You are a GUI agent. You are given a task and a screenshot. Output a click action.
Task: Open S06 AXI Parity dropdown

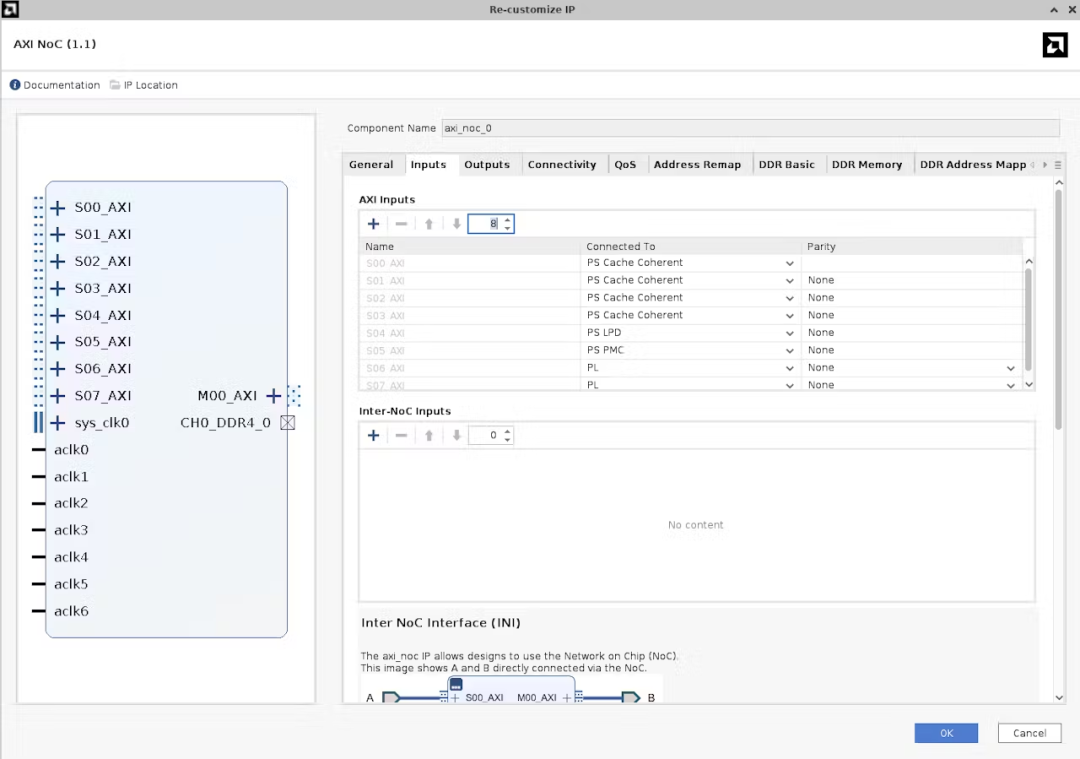(1010, 368)
